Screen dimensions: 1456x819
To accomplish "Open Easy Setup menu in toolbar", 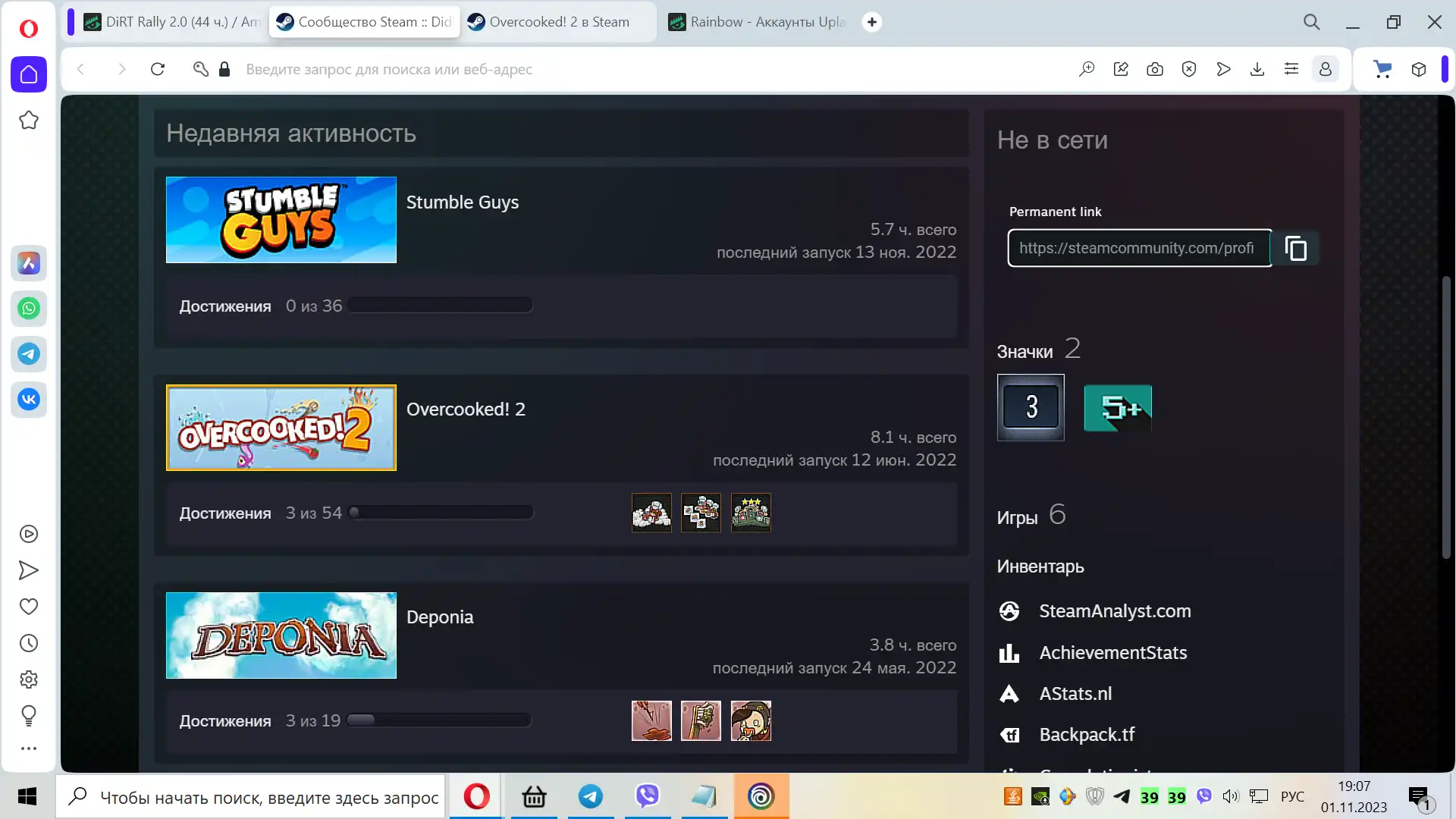I will (1291, 69).
